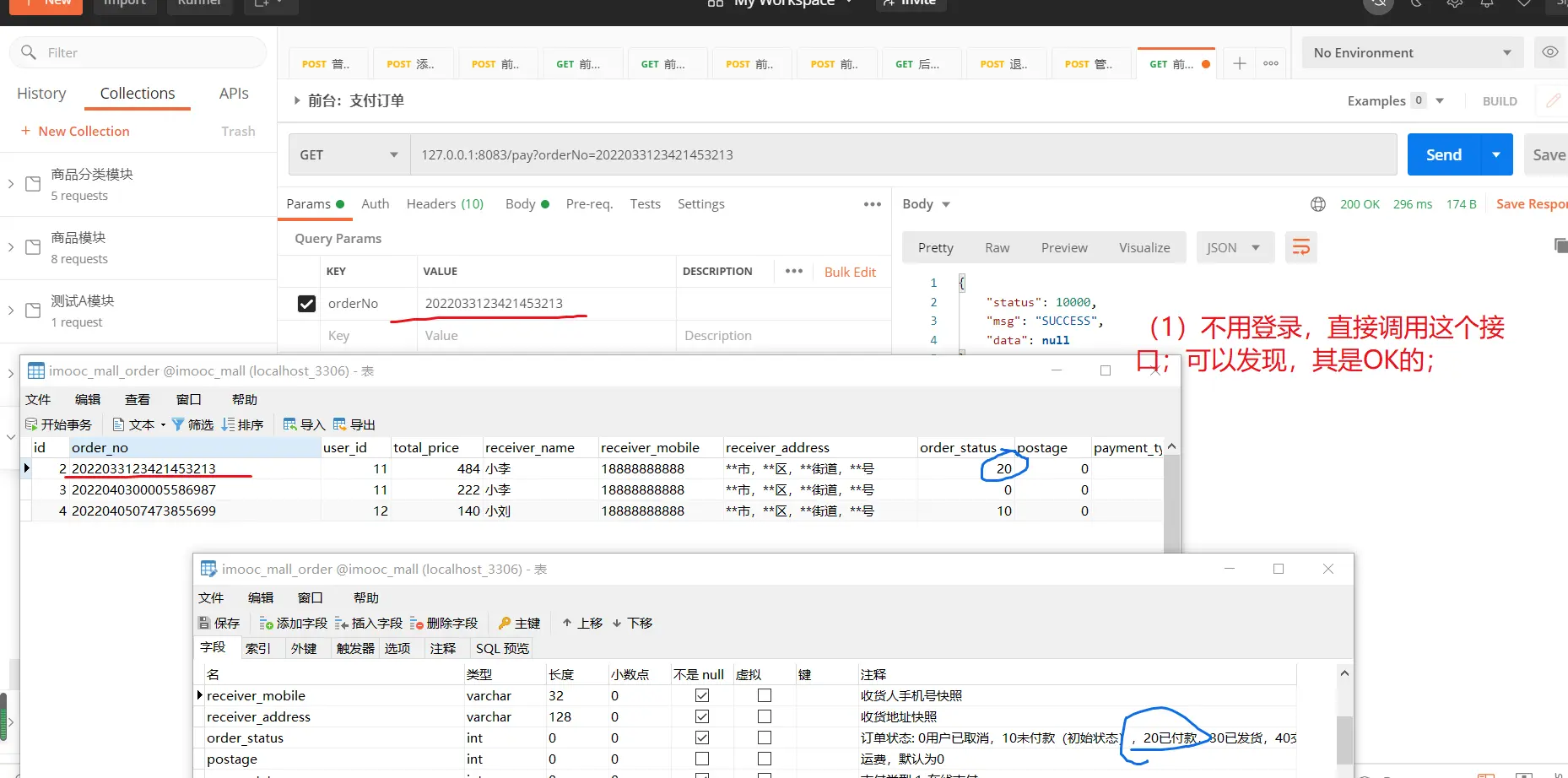Open the SQL Preview tab in designer

[502, 648]
